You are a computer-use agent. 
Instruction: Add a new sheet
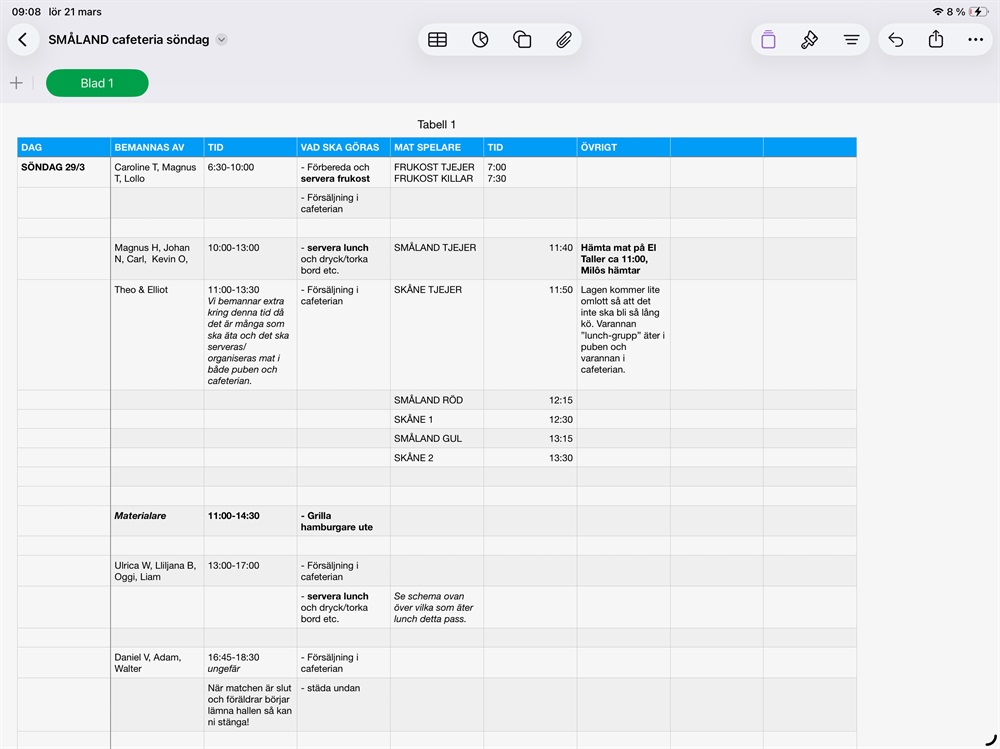tap(16, 83)
